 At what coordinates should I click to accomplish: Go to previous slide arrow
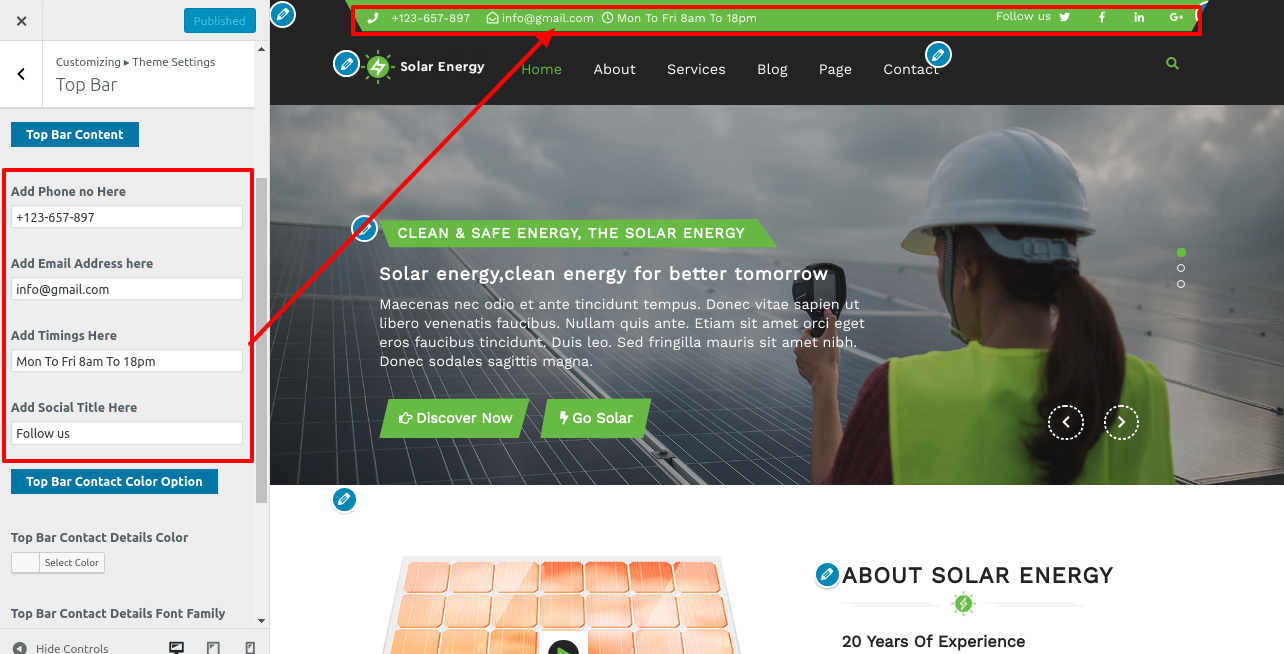(1066, 422)
